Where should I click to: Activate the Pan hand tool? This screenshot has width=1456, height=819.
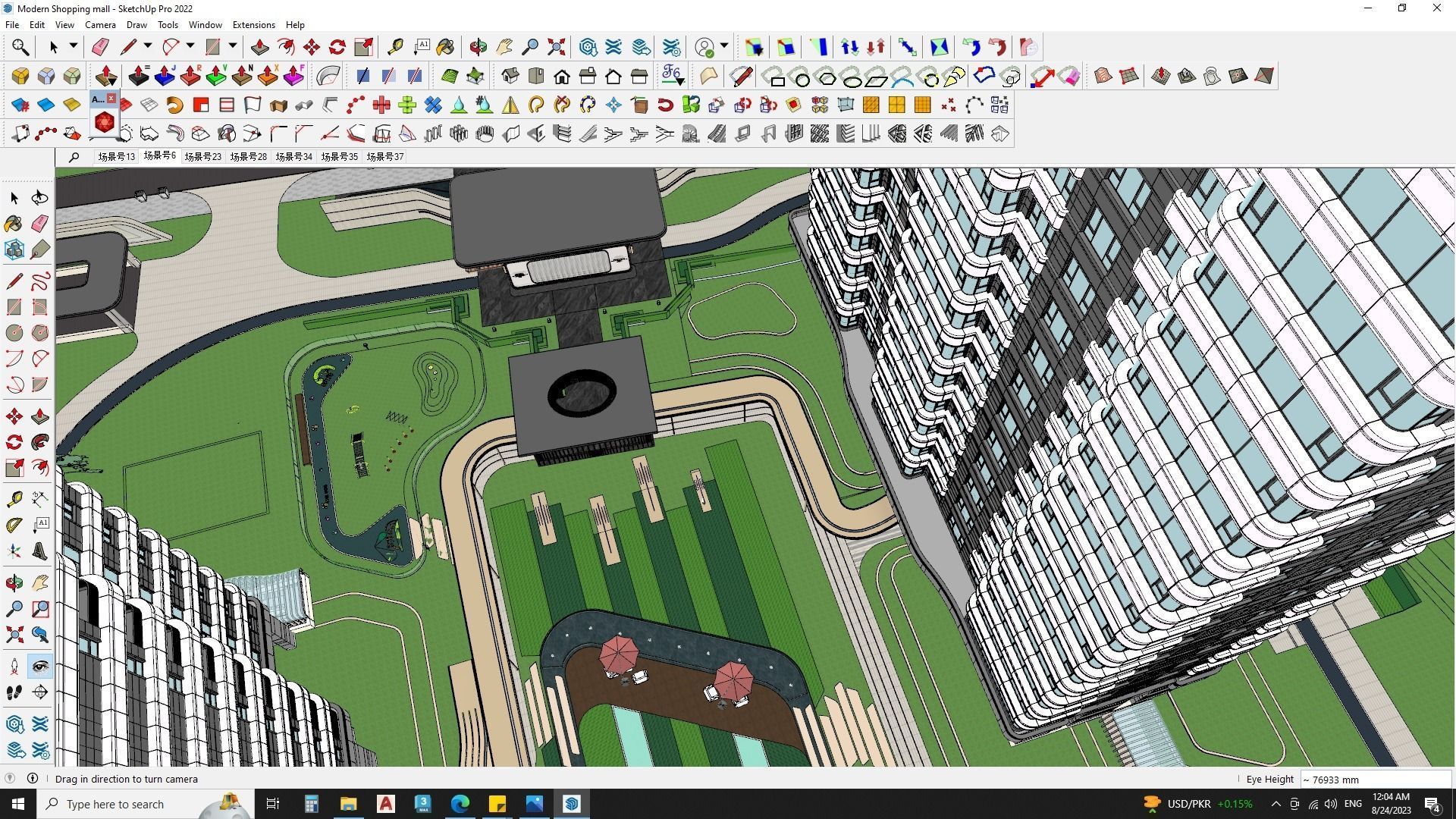[39, 582]
